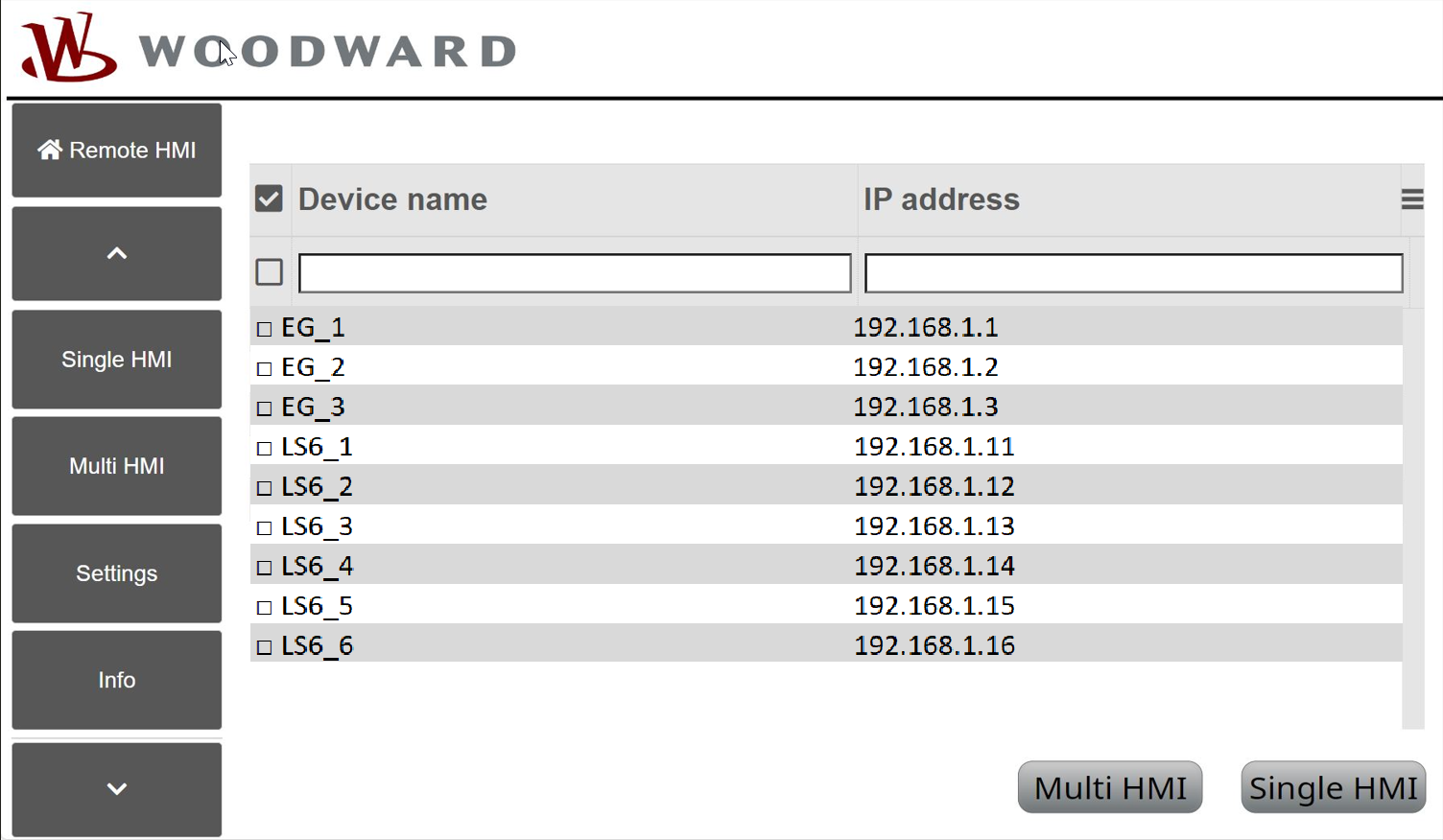Click the table's vertical scrollbar
1443x840 pixels.
coord(1412,518)
